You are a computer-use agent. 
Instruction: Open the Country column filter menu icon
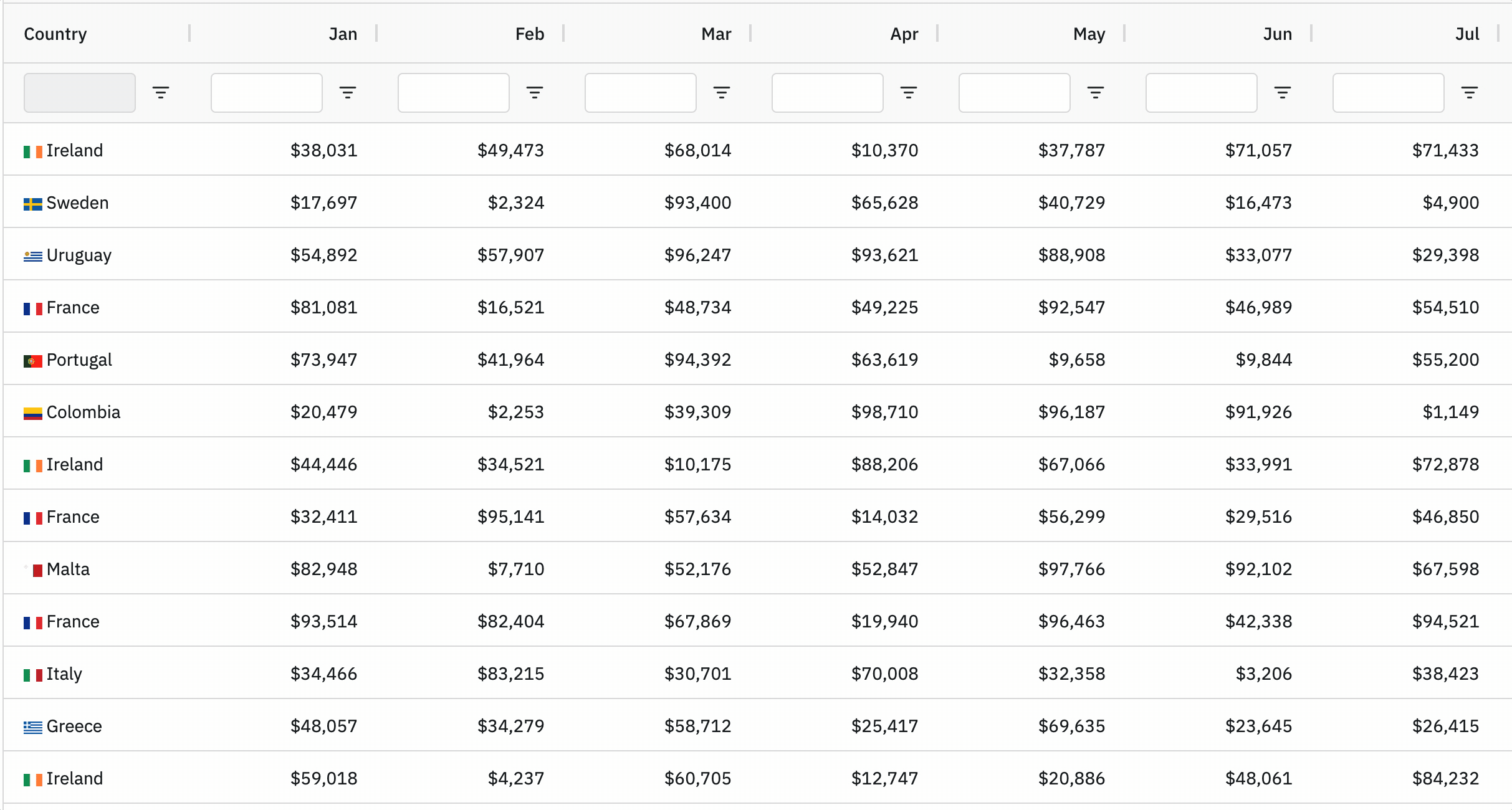click(161, 93)
